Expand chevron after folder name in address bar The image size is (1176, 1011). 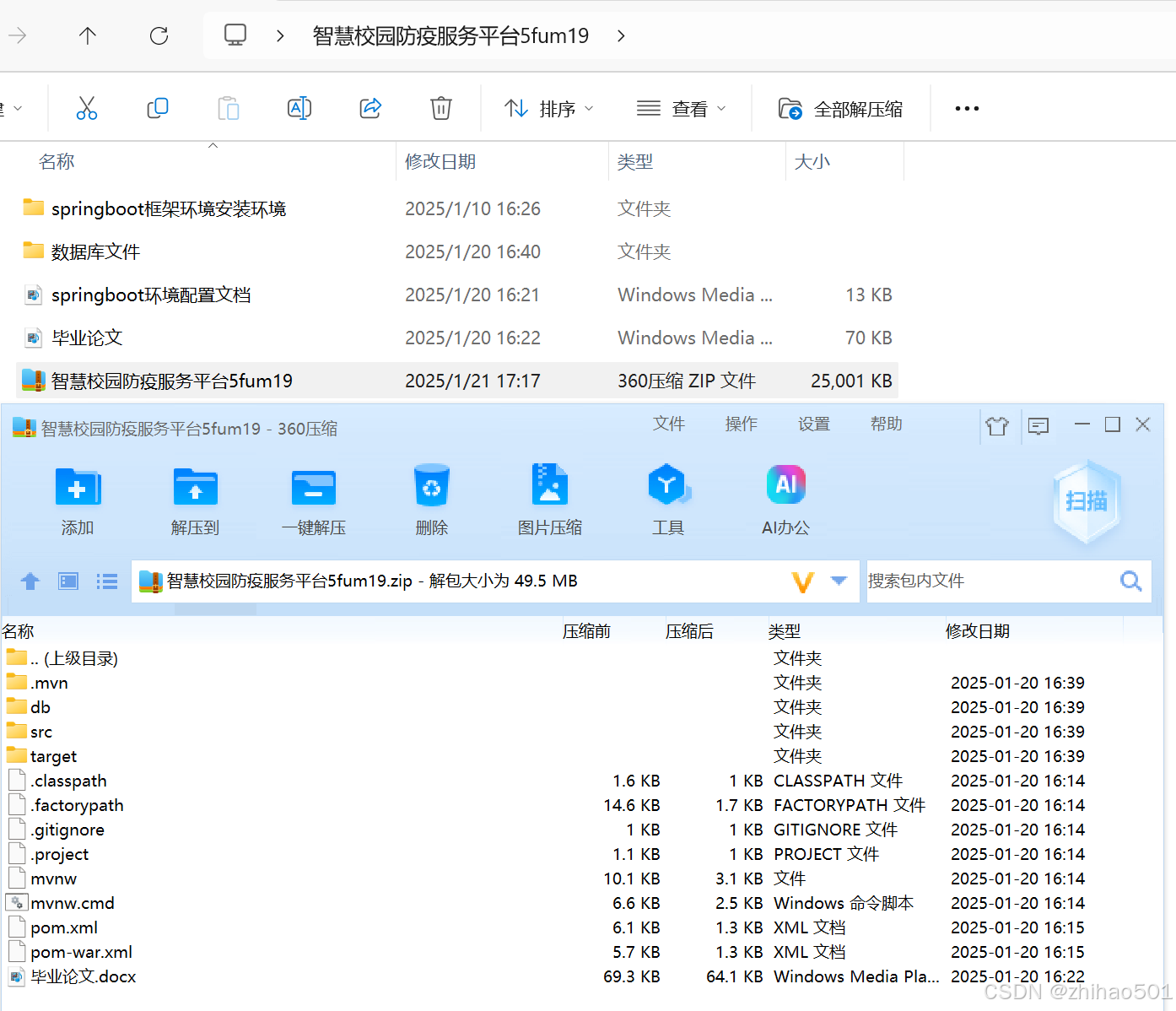(x=621, y=35)
